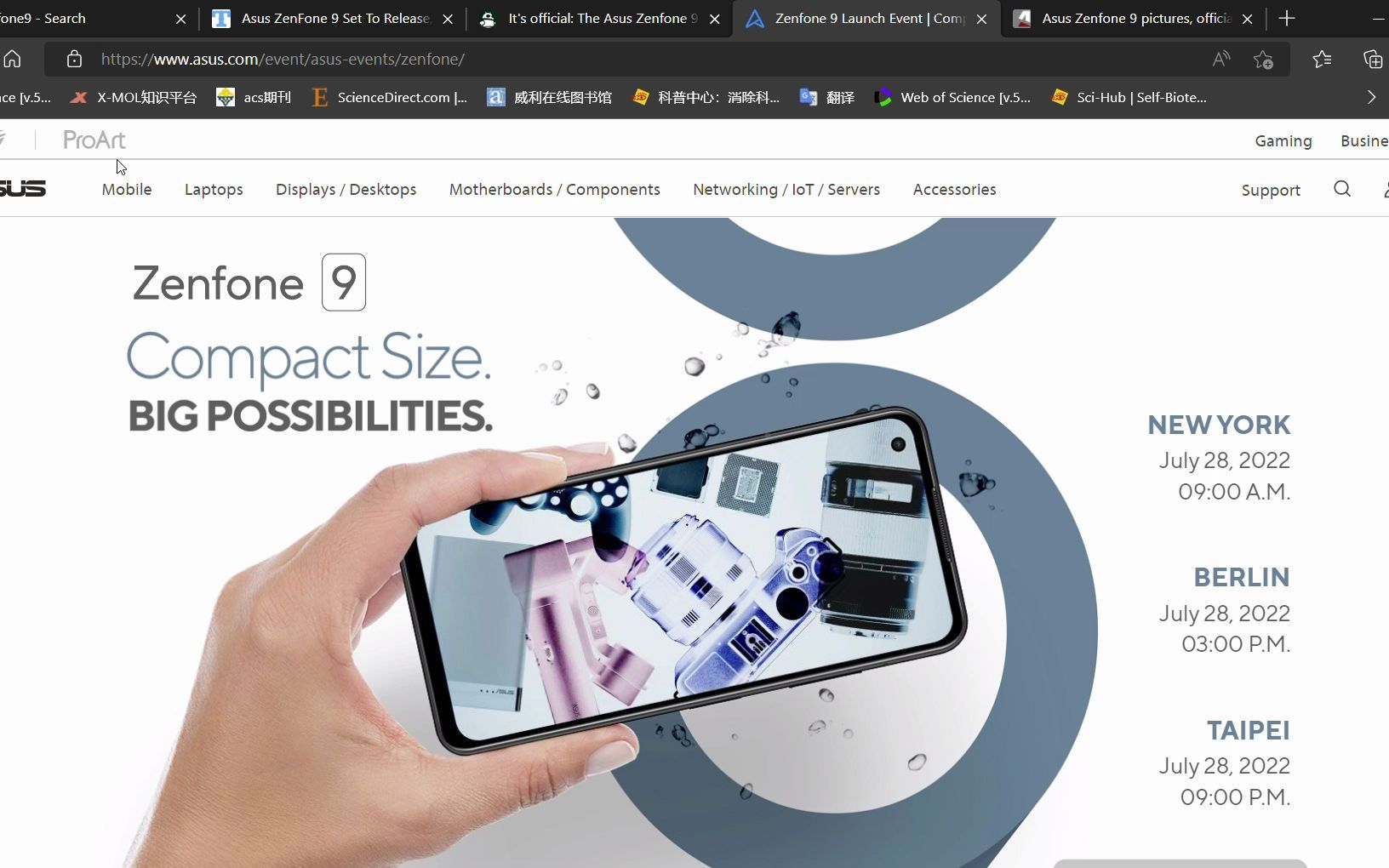Click New York time '09:00 A.M.'

pos(1234,491)
